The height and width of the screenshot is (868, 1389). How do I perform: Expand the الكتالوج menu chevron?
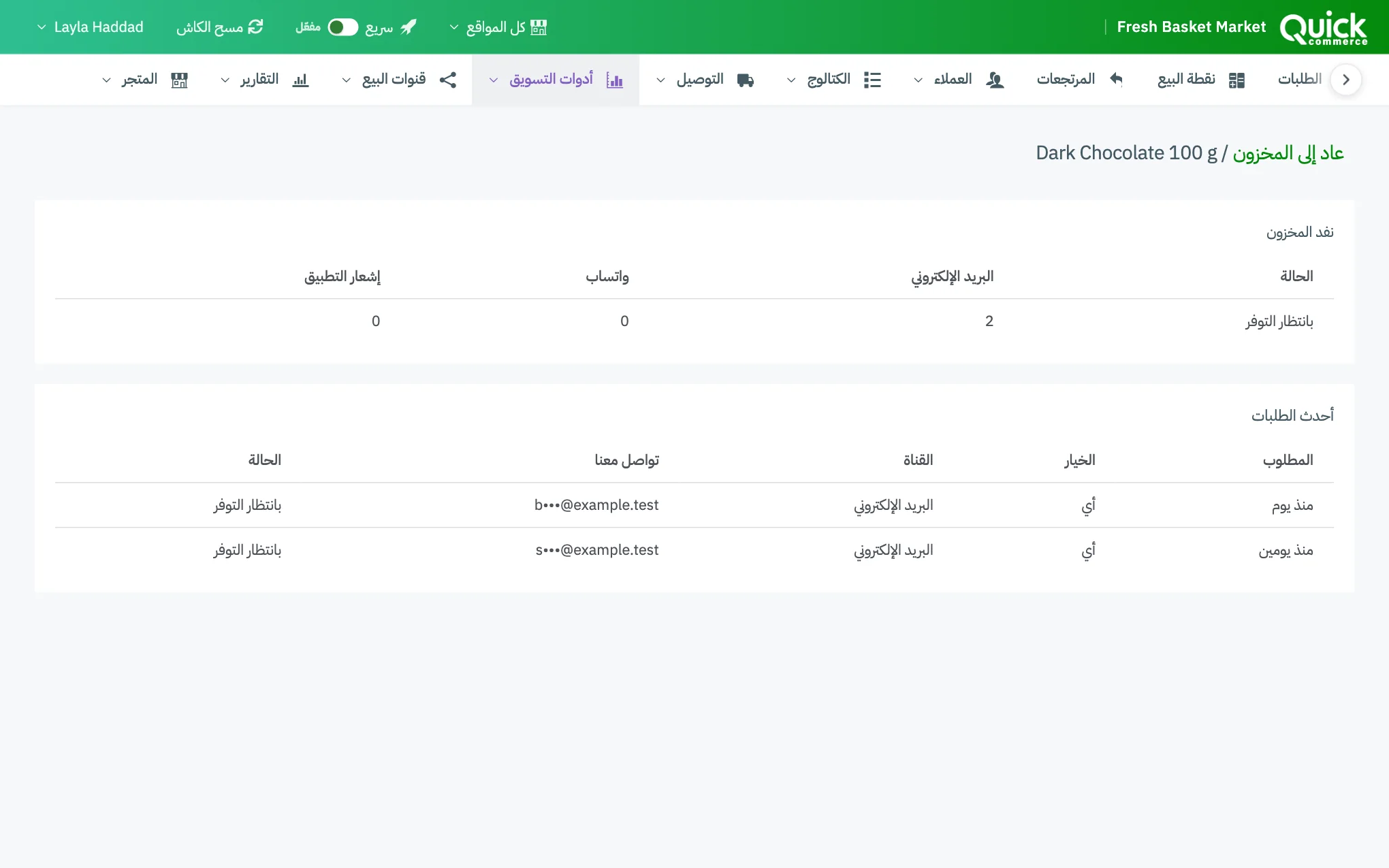[791, 80]
